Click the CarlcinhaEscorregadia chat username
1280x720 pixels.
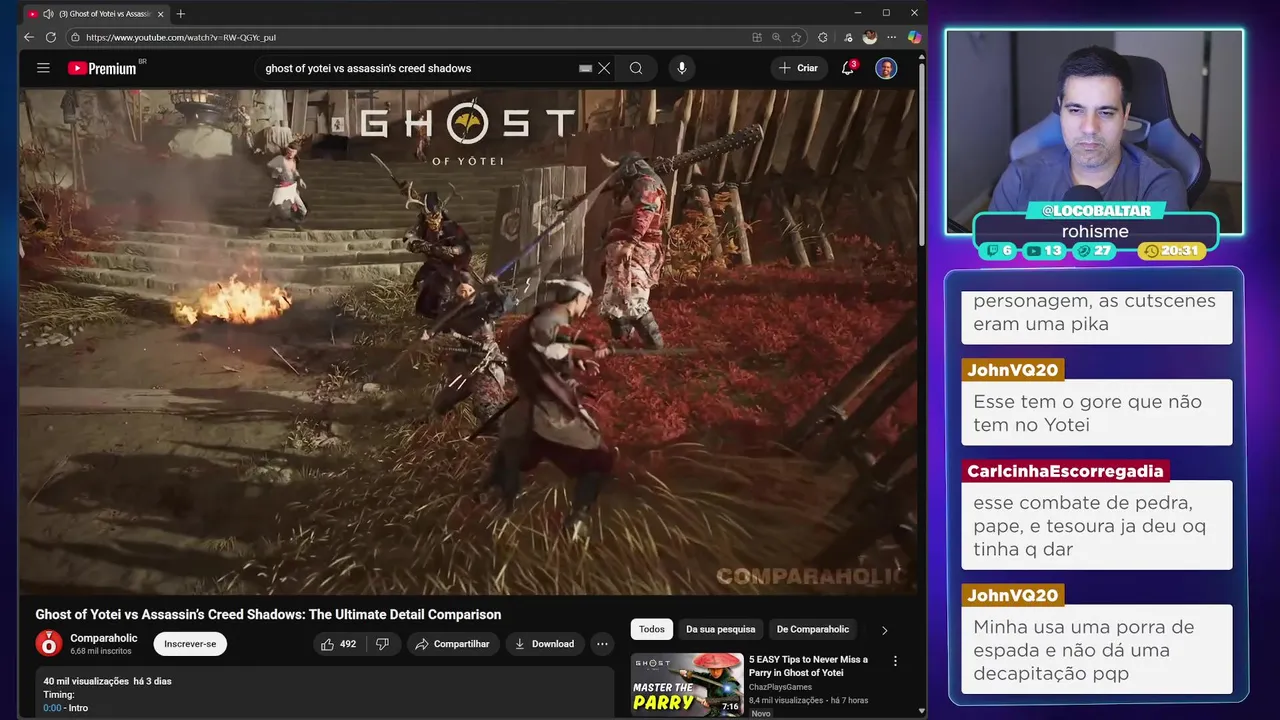1065,471
